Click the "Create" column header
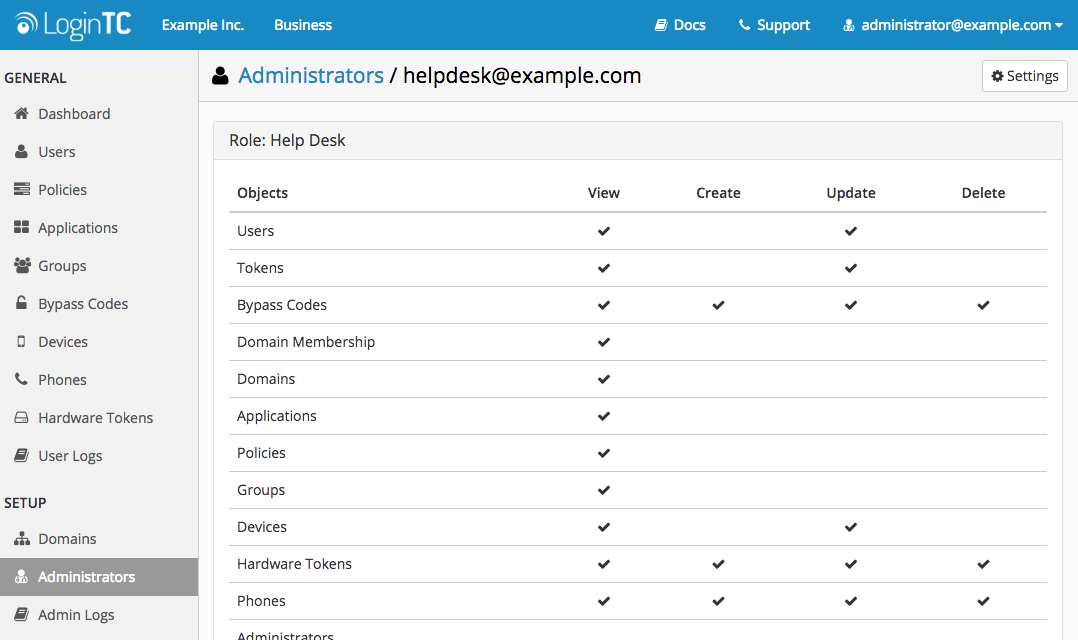The image size is (1078, 640). [718, 193]
